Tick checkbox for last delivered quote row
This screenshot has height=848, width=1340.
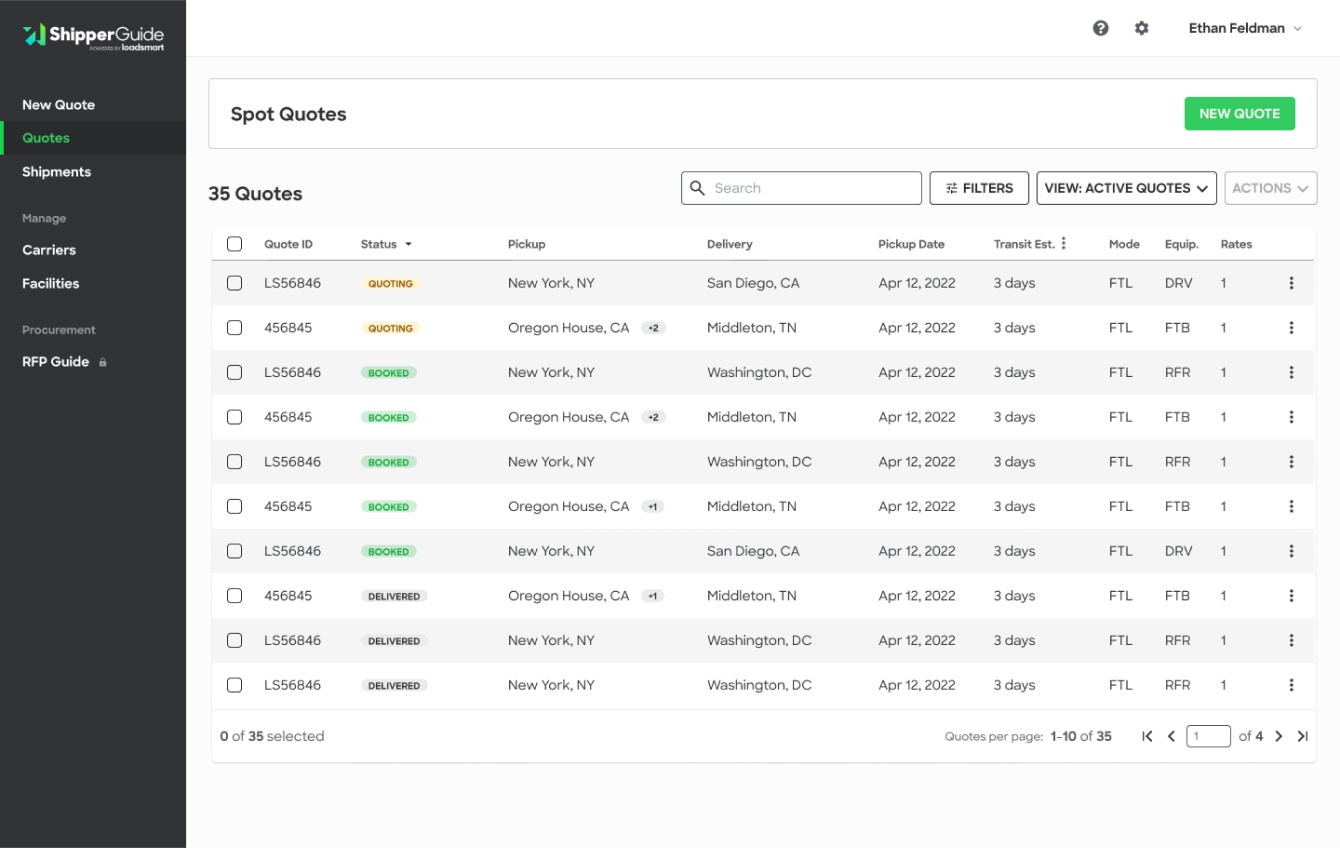click(234, 685)
